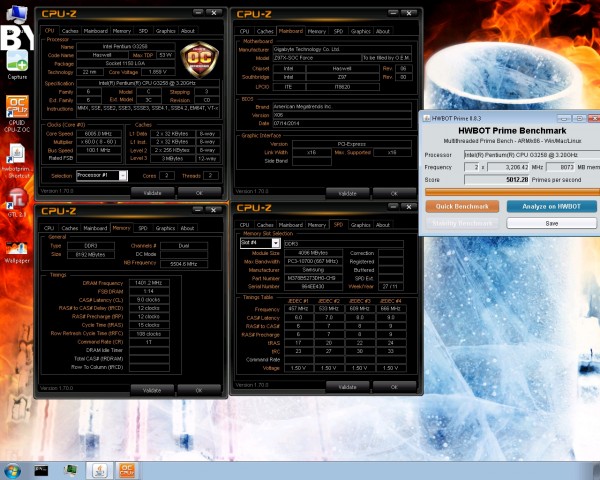This screenshot has width=600, height=480.
Task: Open the Windows Start menu orb
Action: tap(12, 470)
